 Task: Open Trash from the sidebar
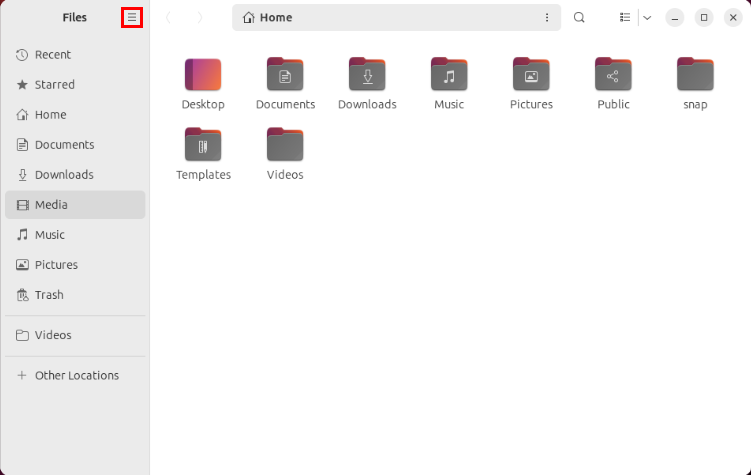click(49, 295)
